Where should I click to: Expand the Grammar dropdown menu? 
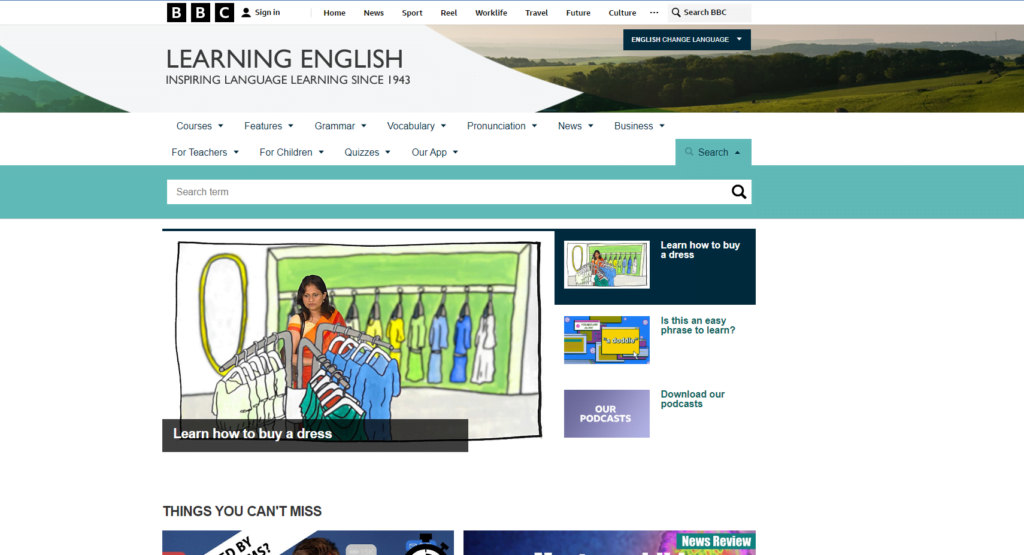click(340, 126)
